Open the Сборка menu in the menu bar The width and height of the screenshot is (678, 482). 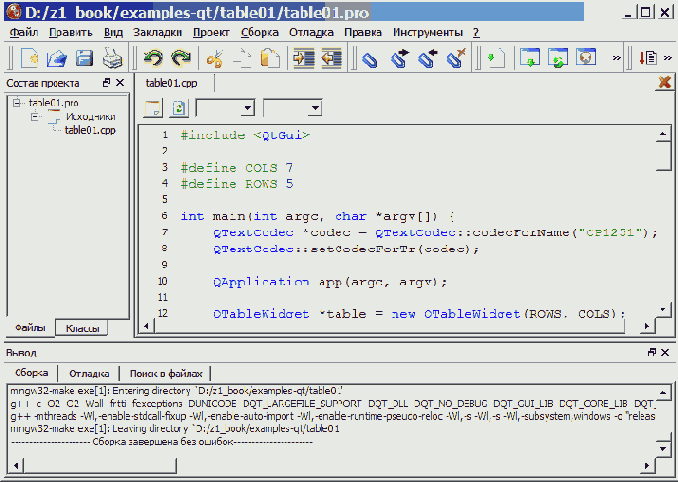pos(260,32)
